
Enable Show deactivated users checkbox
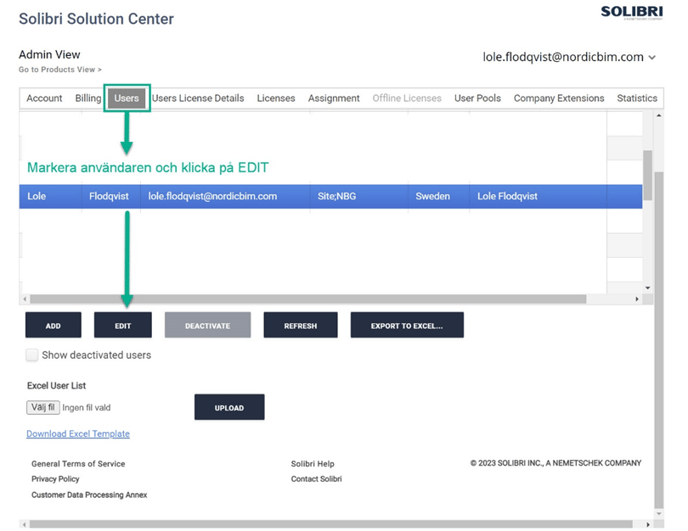tap(33, 355)
